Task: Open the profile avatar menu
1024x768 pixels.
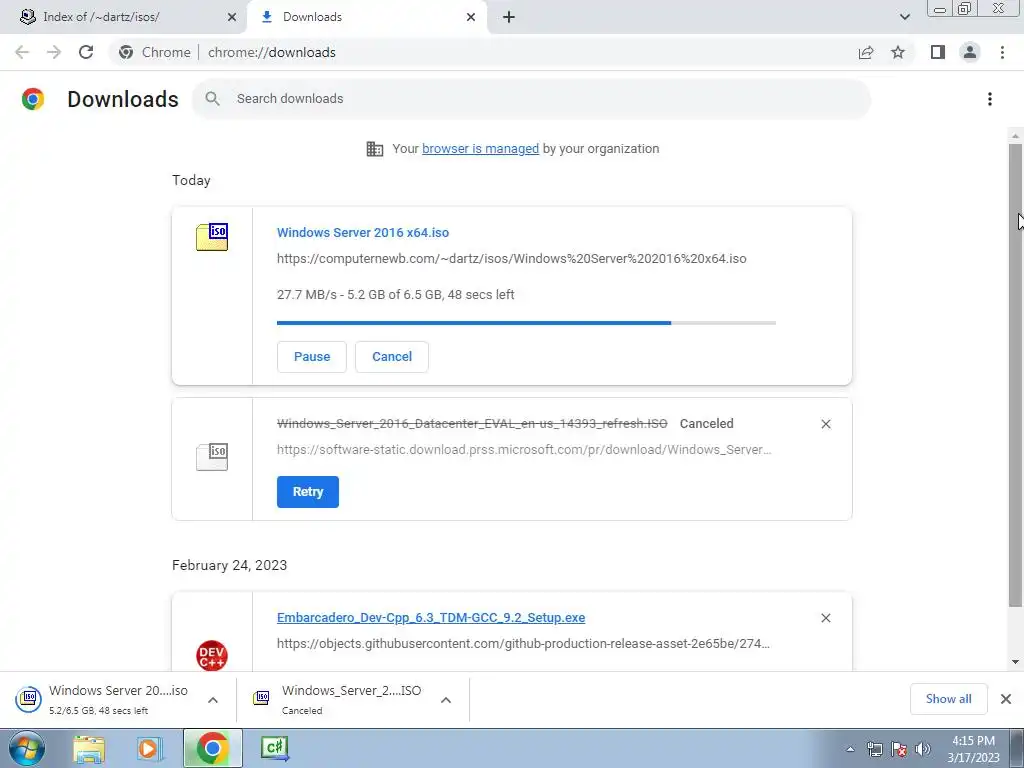Action: click(970, 52)
